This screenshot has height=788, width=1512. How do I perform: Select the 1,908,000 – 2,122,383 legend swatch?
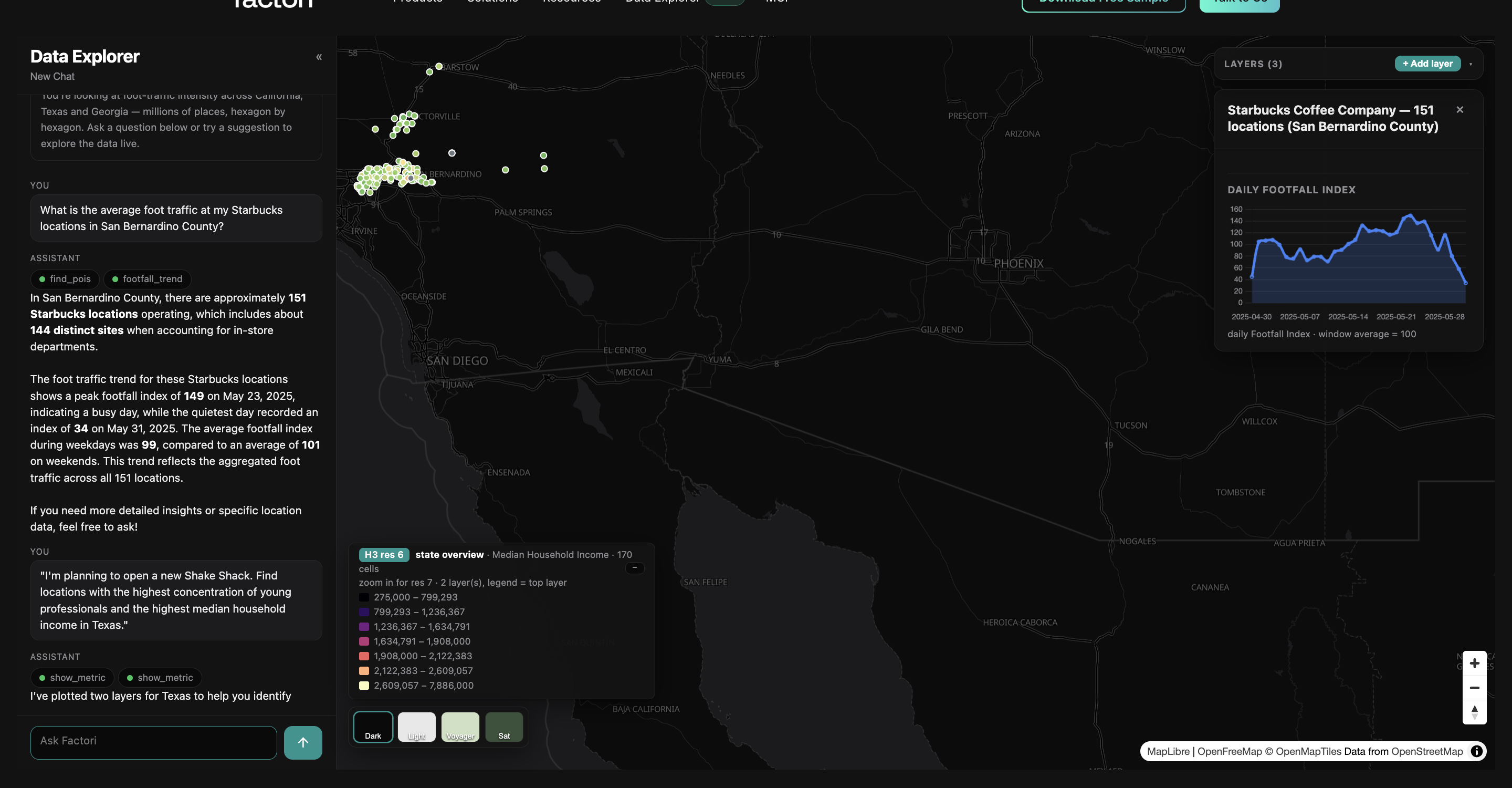tap(364, 656)
